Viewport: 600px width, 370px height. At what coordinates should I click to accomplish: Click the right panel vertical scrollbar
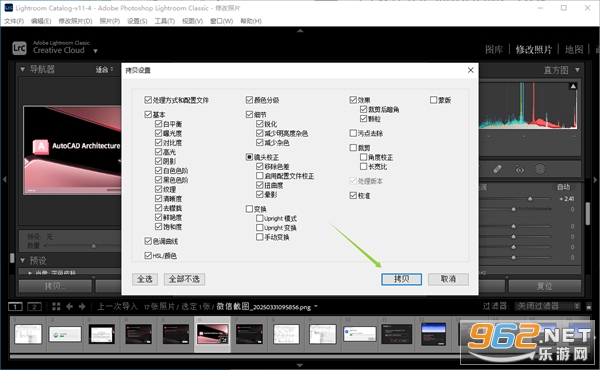coord(588,214)
